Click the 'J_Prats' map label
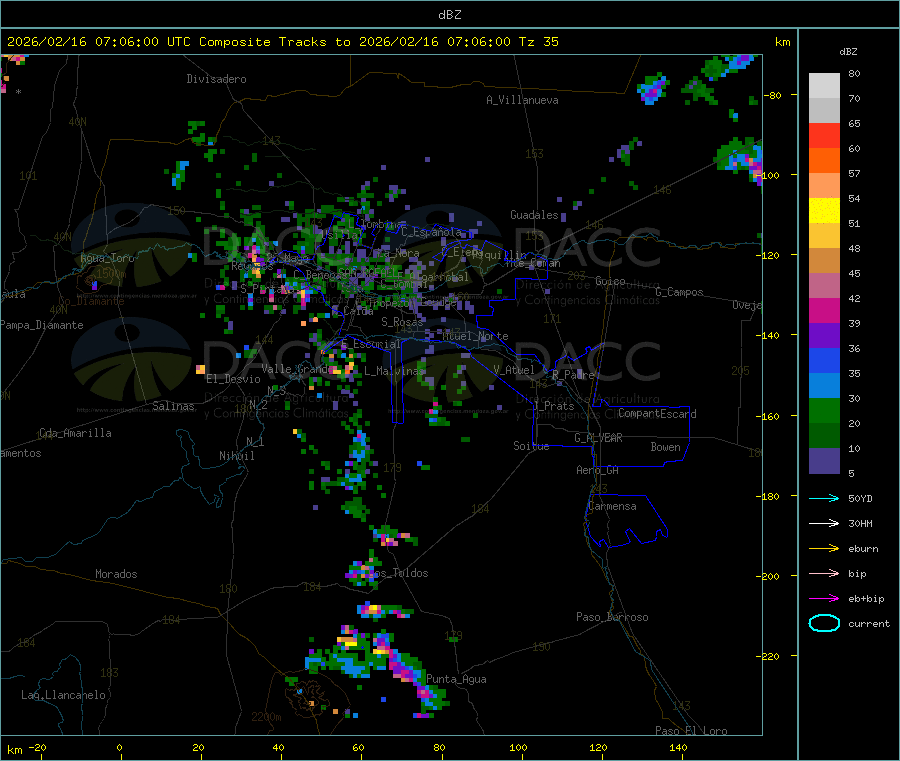900x761 pixels. tap(553, 406)
